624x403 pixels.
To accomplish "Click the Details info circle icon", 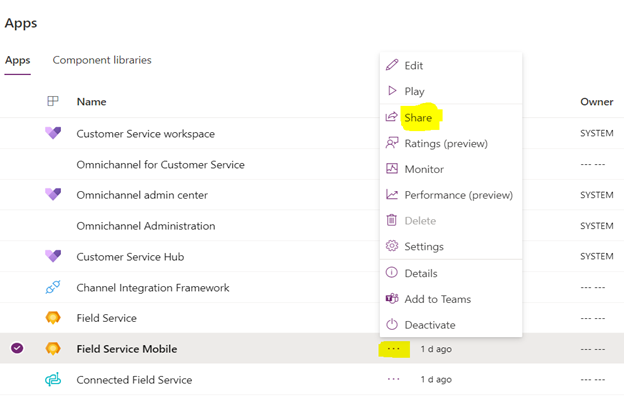I will tap(392, 273).
